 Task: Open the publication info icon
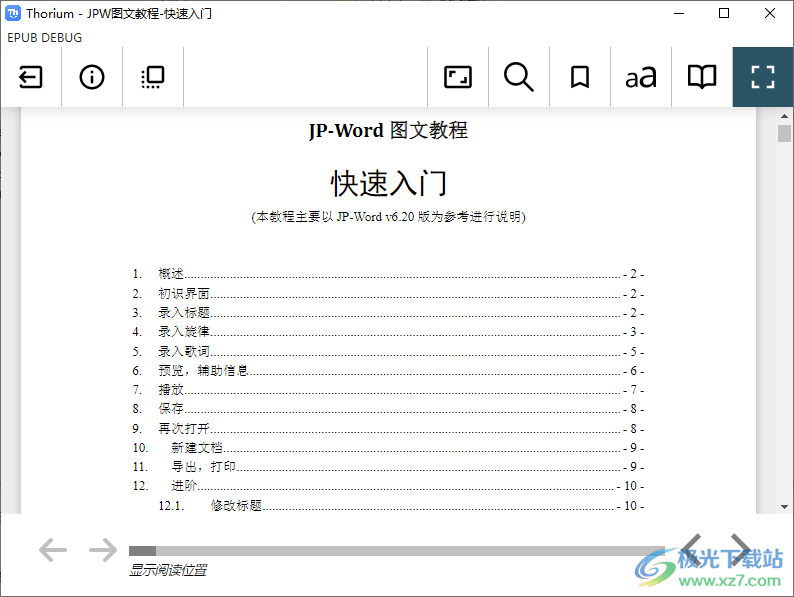tap(92, 77)
